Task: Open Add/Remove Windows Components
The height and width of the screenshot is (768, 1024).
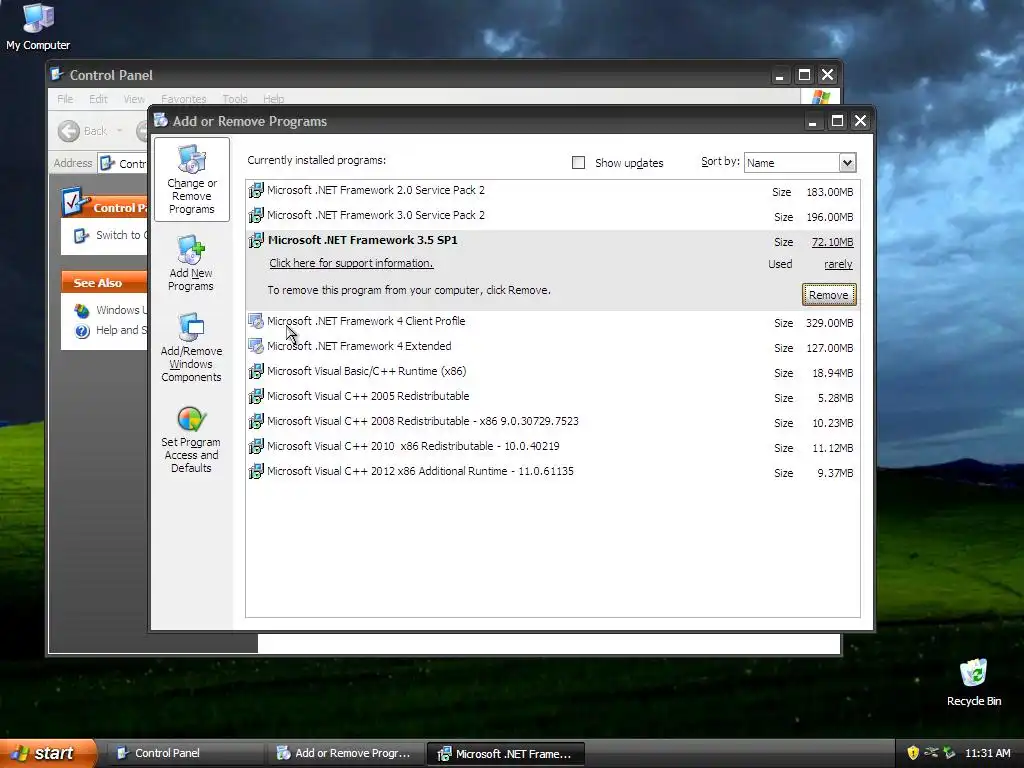Action: click(191, 347)
